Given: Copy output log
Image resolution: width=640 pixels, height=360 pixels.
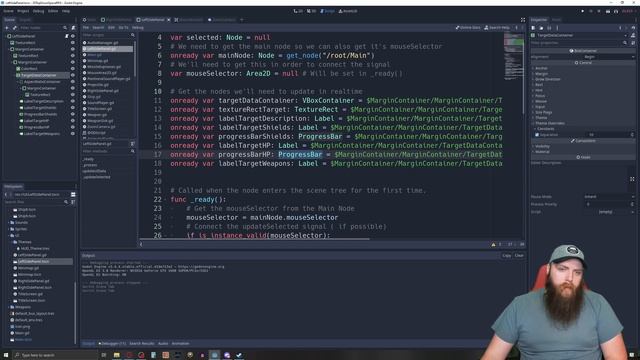Looking at the screenshot, I should coord(507,256).
